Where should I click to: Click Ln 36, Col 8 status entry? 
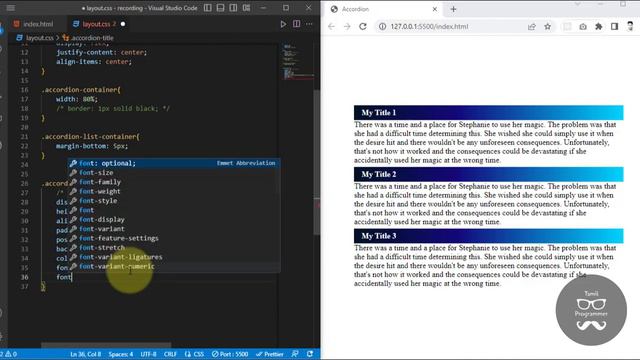pos(85,354)
